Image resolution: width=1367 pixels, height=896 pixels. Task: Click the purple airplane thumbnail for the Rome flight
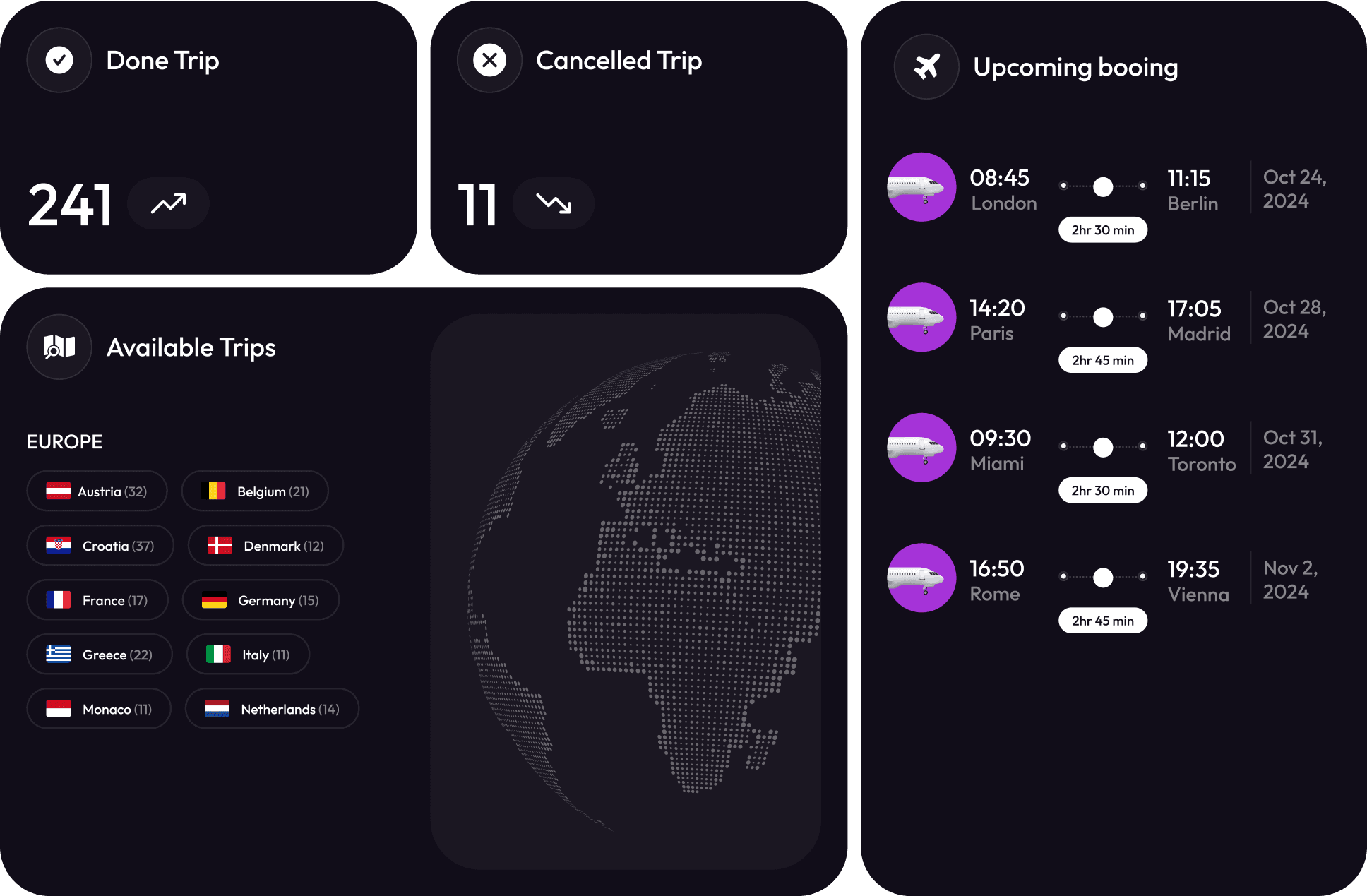921,577
